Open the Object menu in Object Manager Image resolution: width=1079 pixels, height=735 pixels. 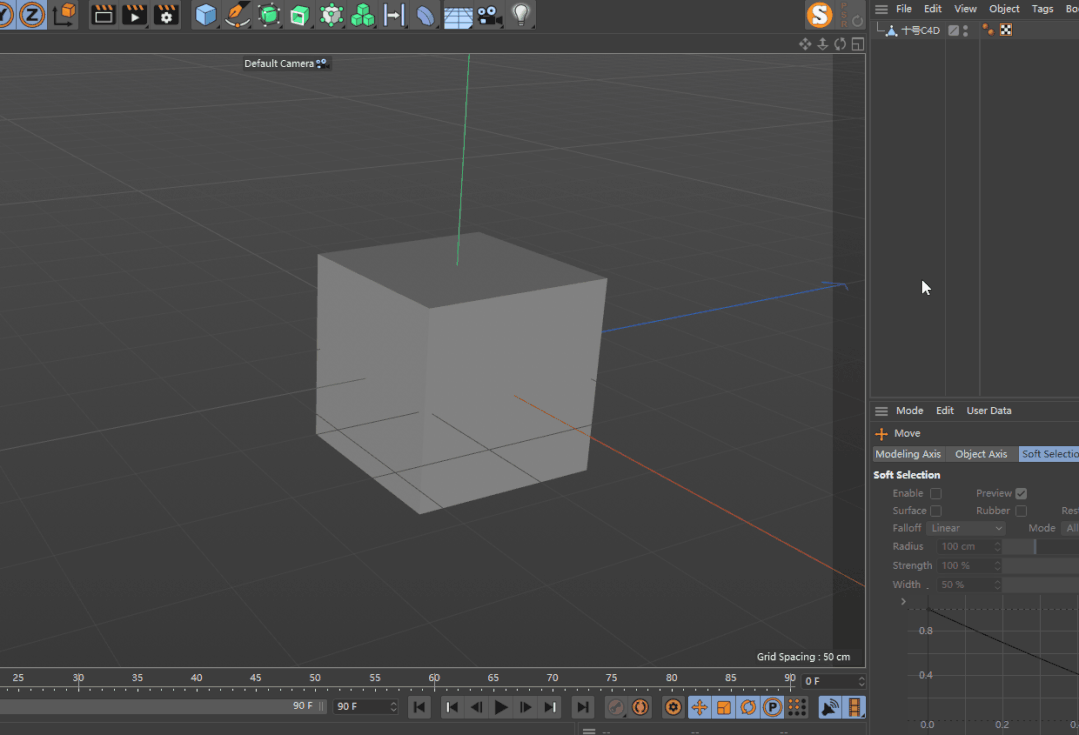[x=1004, y=9]
